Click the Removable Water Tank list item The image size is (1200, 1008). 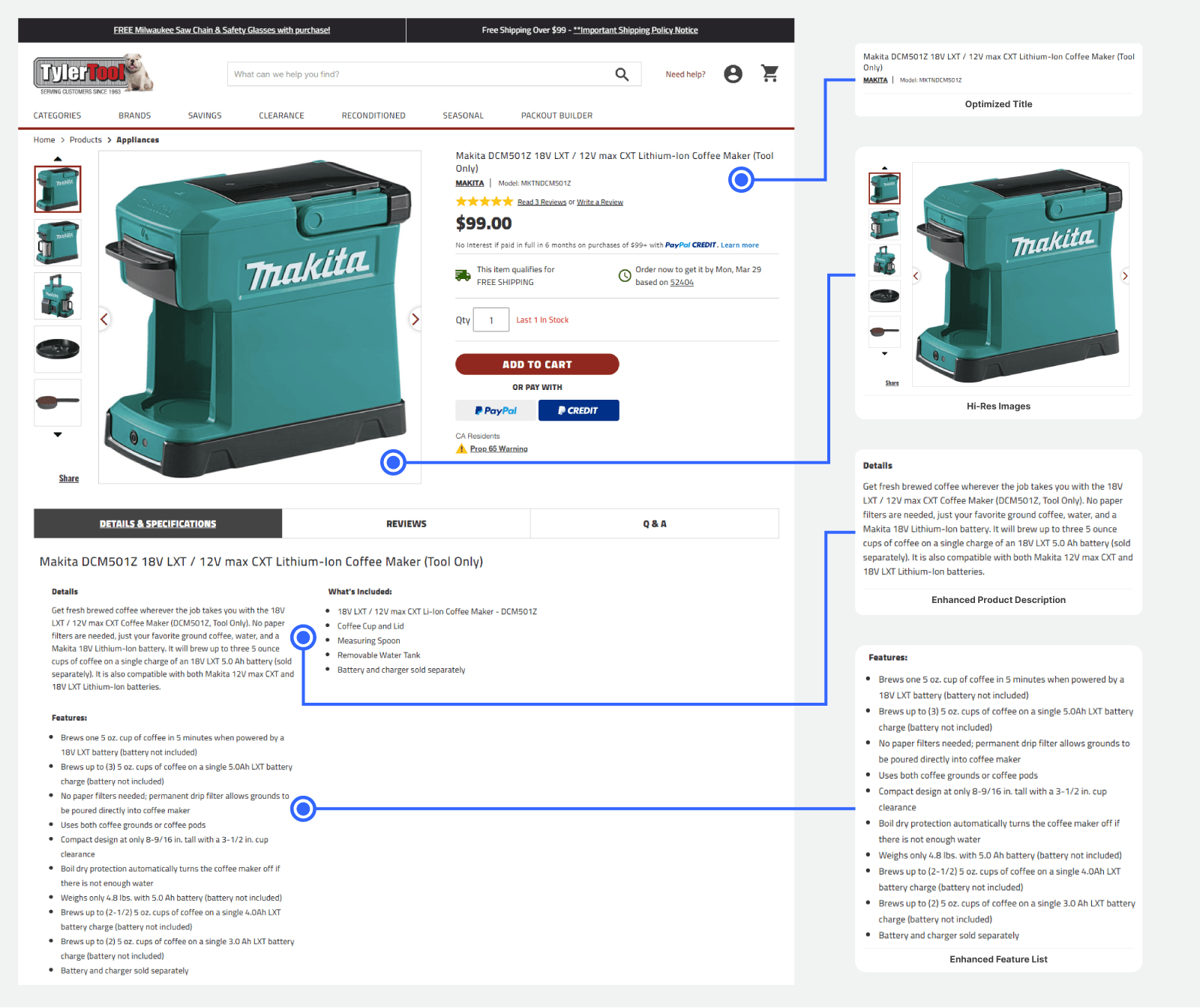(x=379, y=655)
